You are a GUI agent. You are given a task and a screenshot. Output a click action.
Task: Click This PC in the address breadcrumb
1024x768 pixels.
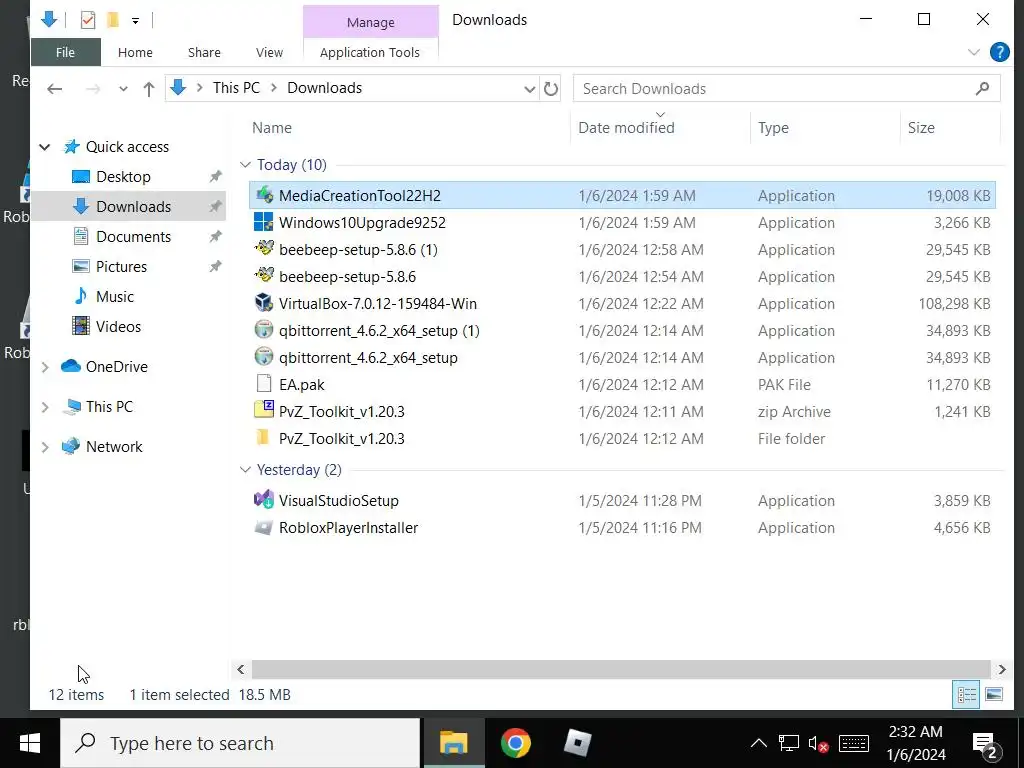pyautogui.click(x=236, y=88)
